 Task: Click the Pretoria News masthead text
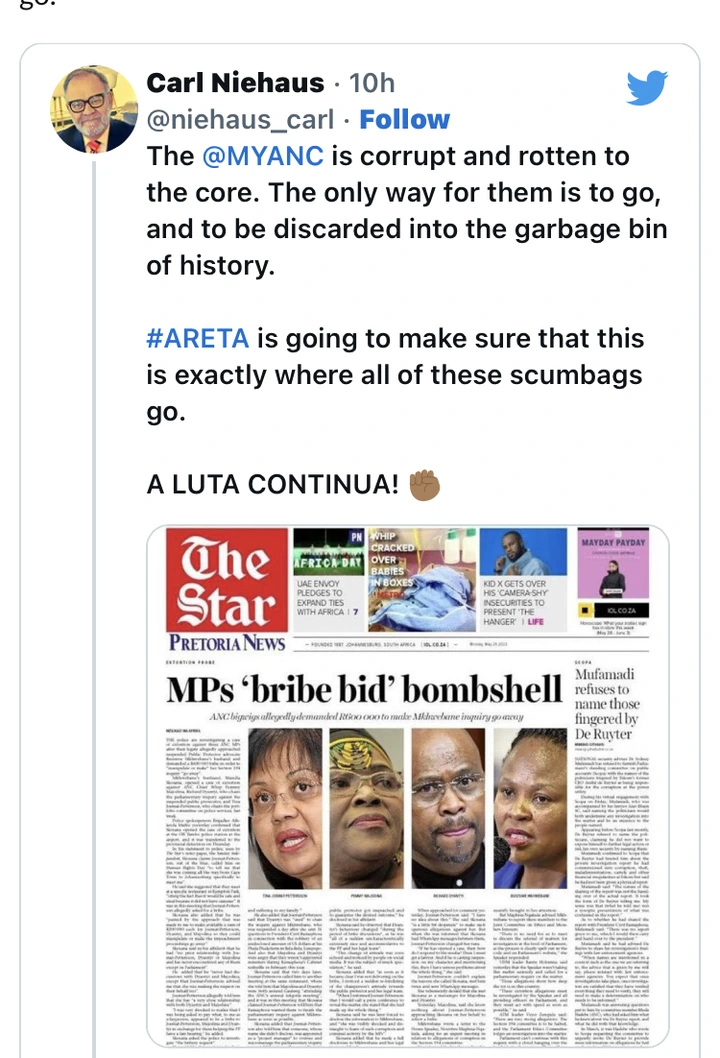[227, 642]
